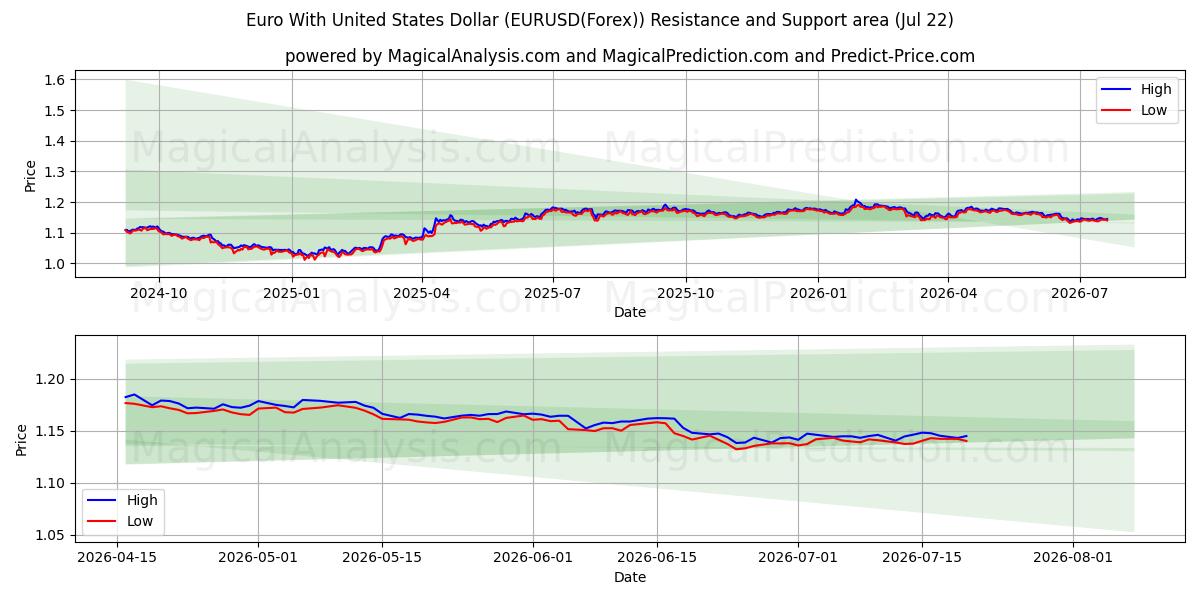Click the '2026-05-01' tick in the bottom chart
The image size is (1200, 600).
click(x=258, y=558)
